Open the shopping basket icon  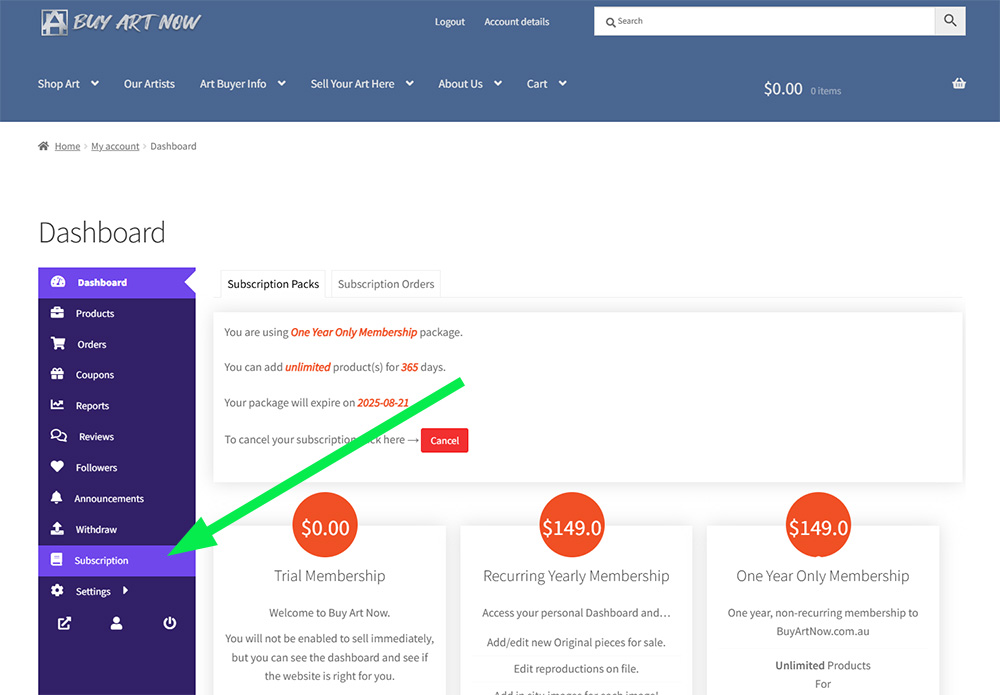click(x=959, y=84)
